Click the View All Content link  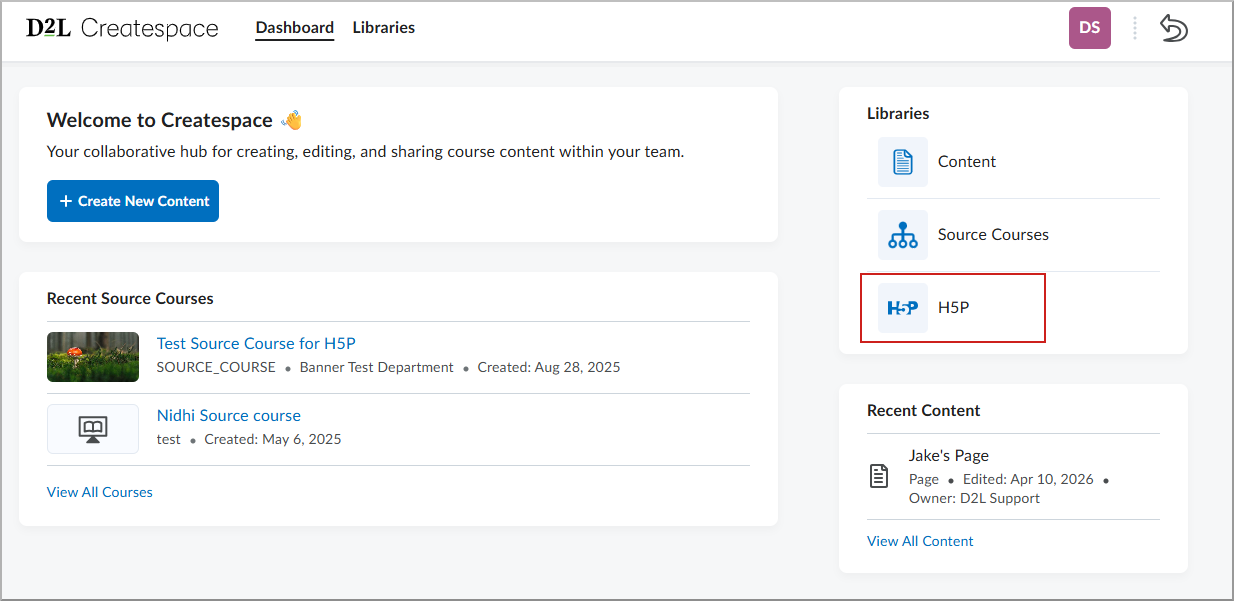(x=920, y=541)
